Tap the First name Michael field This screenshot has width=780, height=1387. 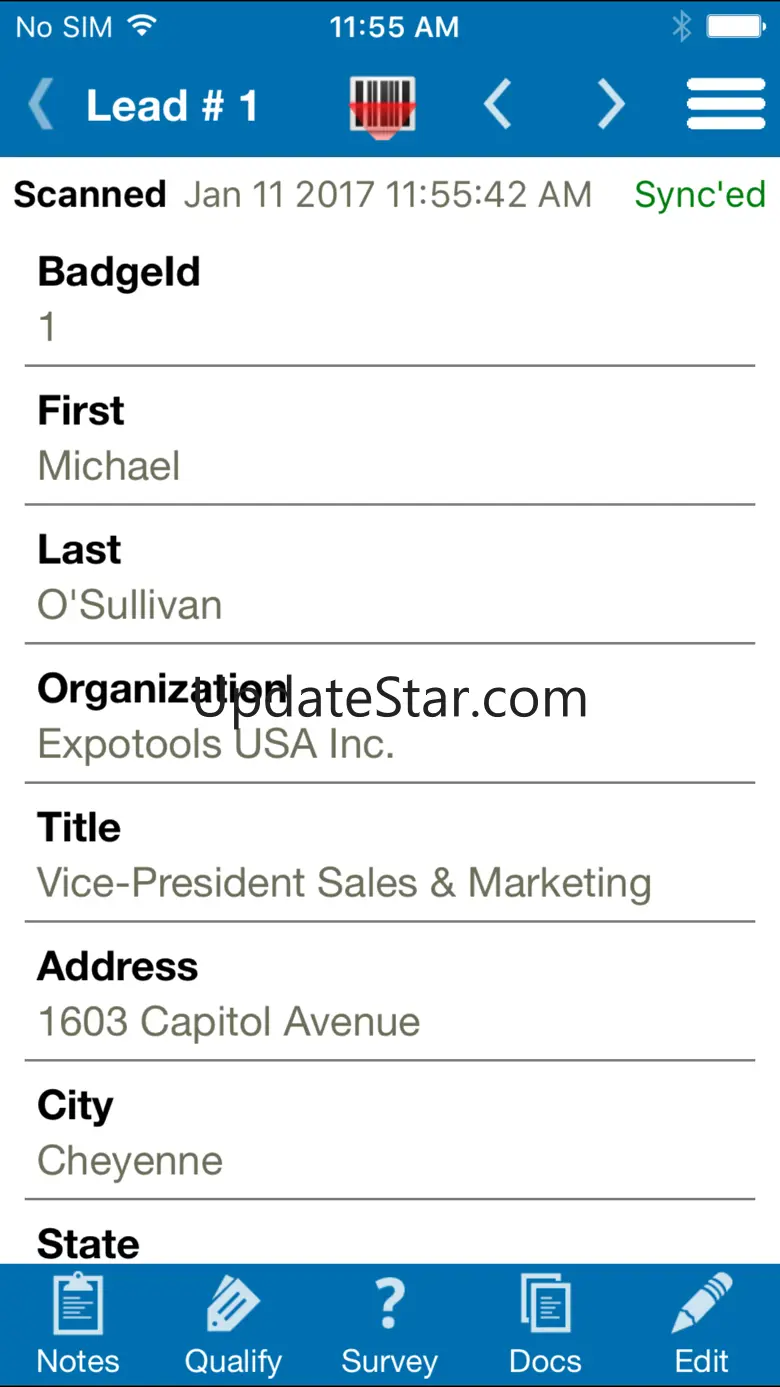[x=109, y=466]
